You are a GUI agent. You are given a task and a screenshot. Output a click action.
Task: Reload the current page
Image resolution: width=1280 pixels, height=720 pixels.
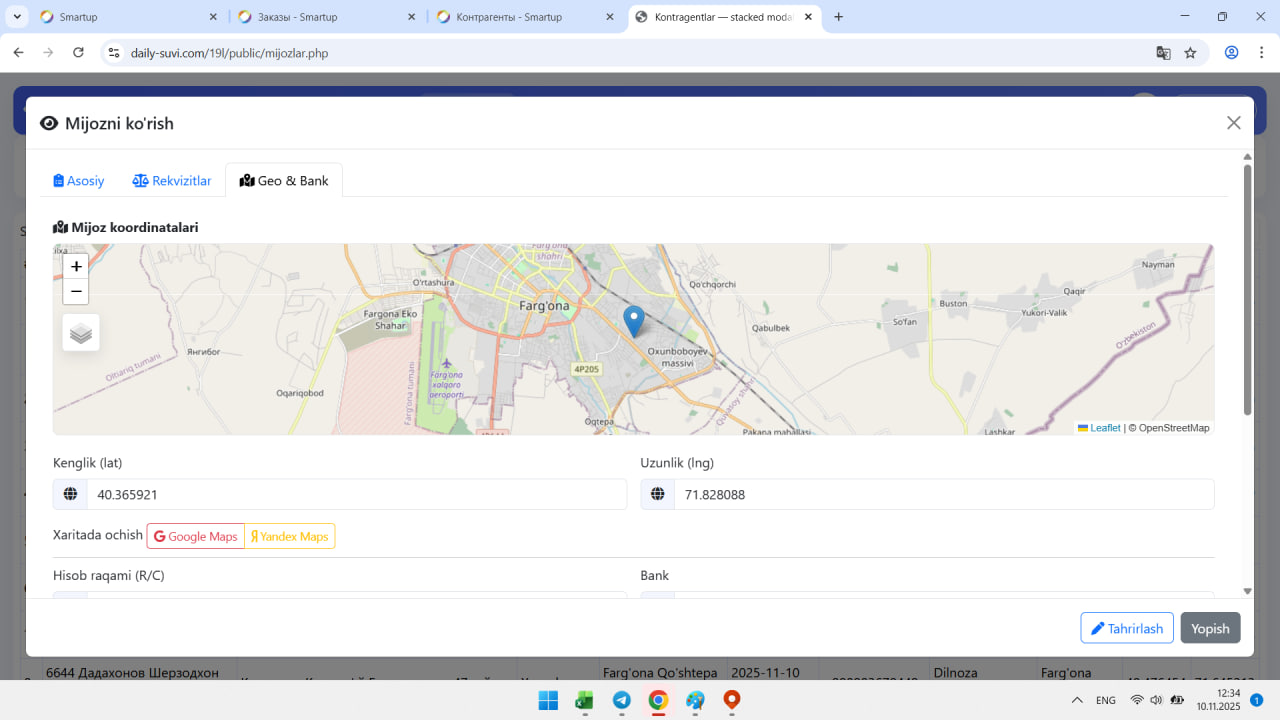click(79, 53)
